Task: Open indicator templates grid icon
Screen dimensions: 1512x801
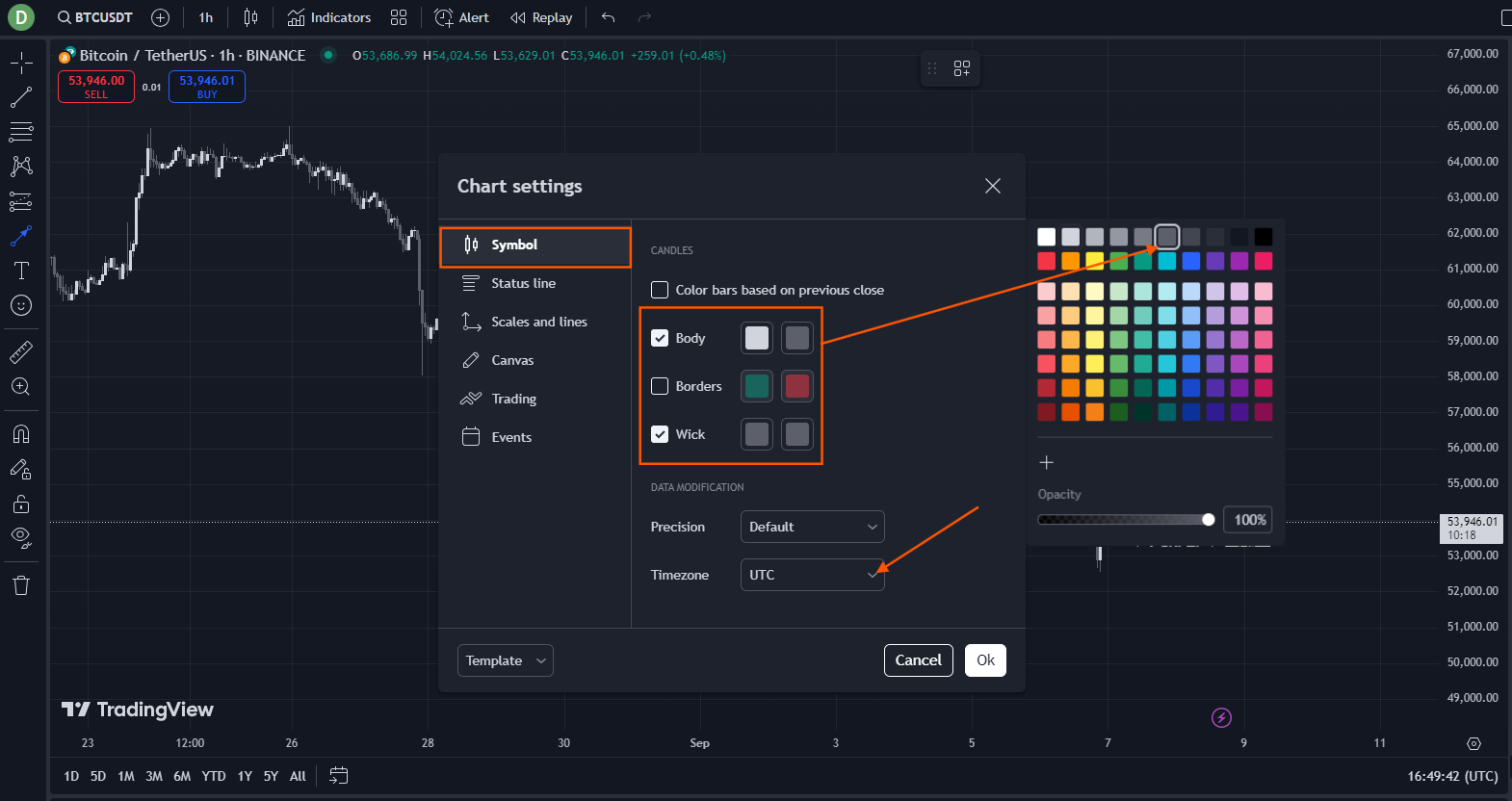Action: pos(399,17)
